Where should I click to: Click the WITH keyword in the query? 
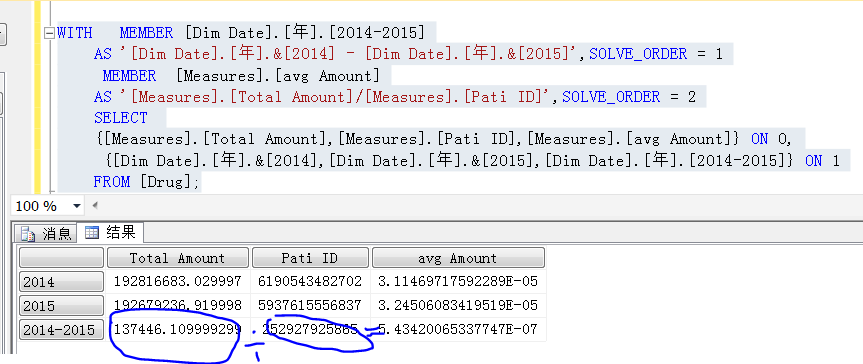(x=75, y=33)
